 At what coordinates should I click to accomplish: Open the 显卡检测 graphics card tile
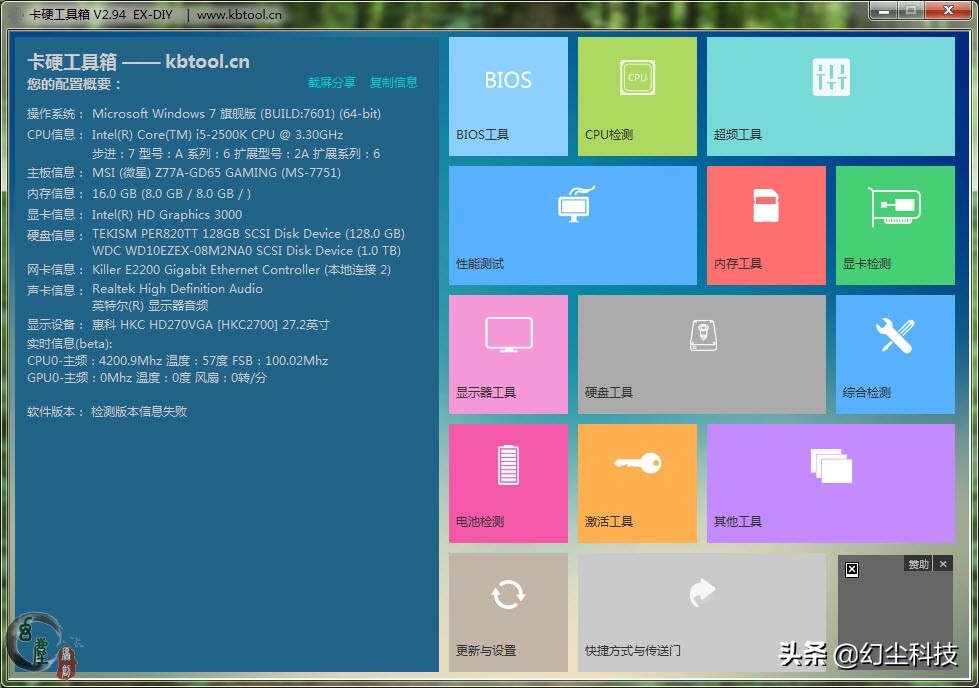tap(895, 225)
